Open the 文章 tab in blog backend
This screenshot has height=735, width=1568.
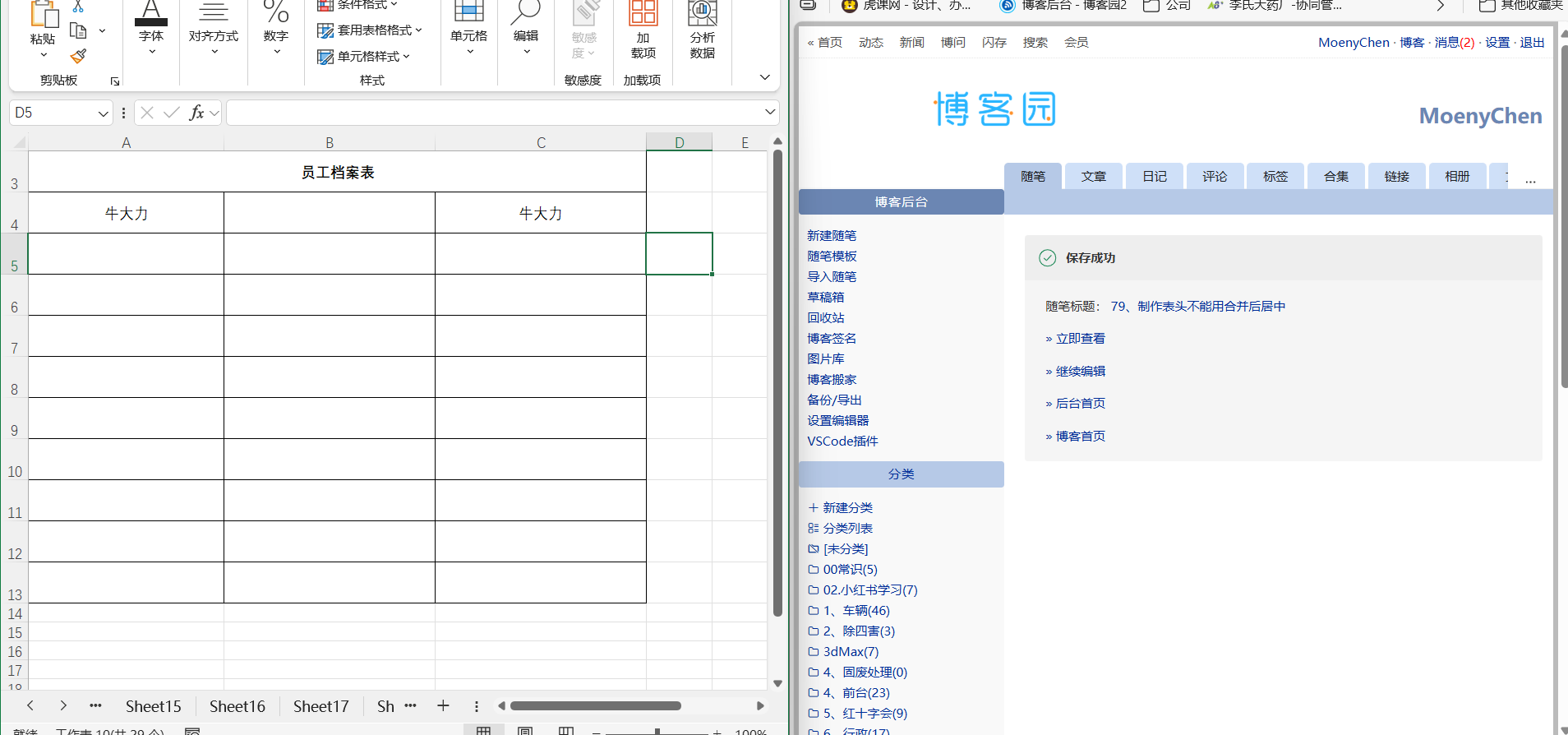click(1094, 176)
